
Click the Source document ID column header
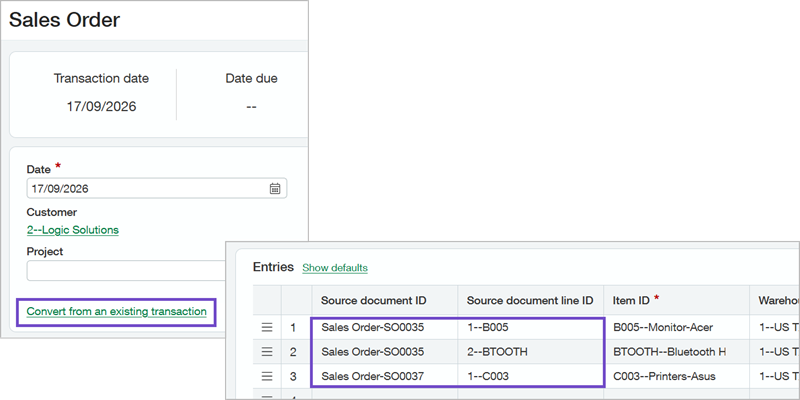tap(385, 301)
